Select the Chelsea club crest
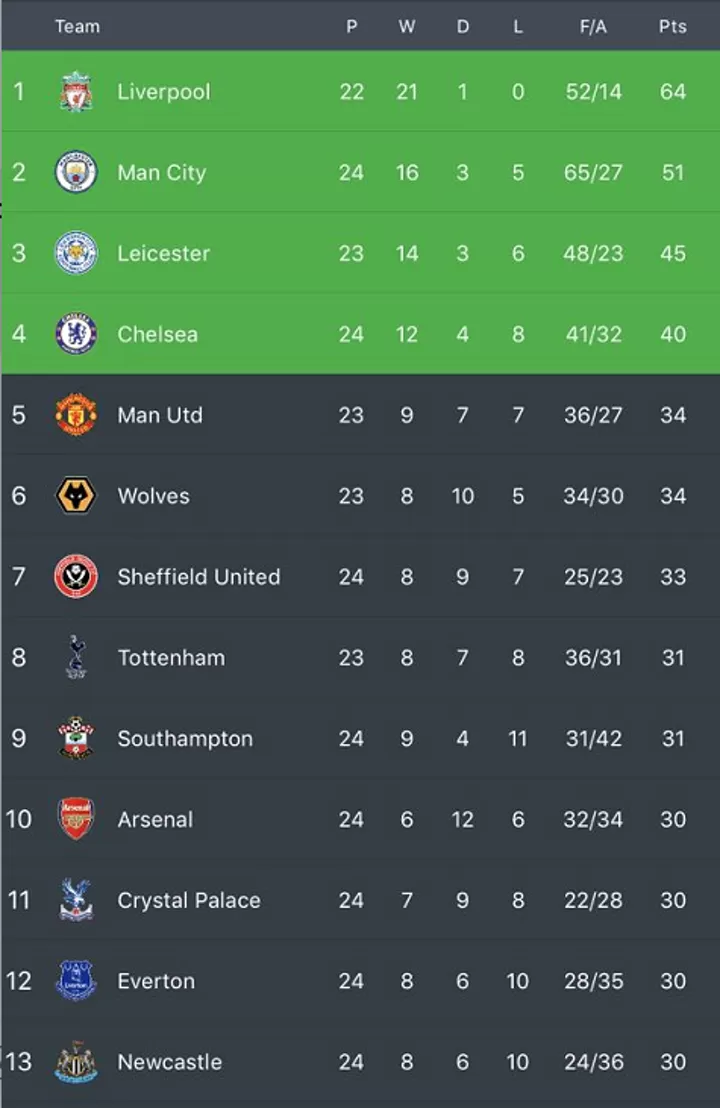 click(x=76, y=334)
